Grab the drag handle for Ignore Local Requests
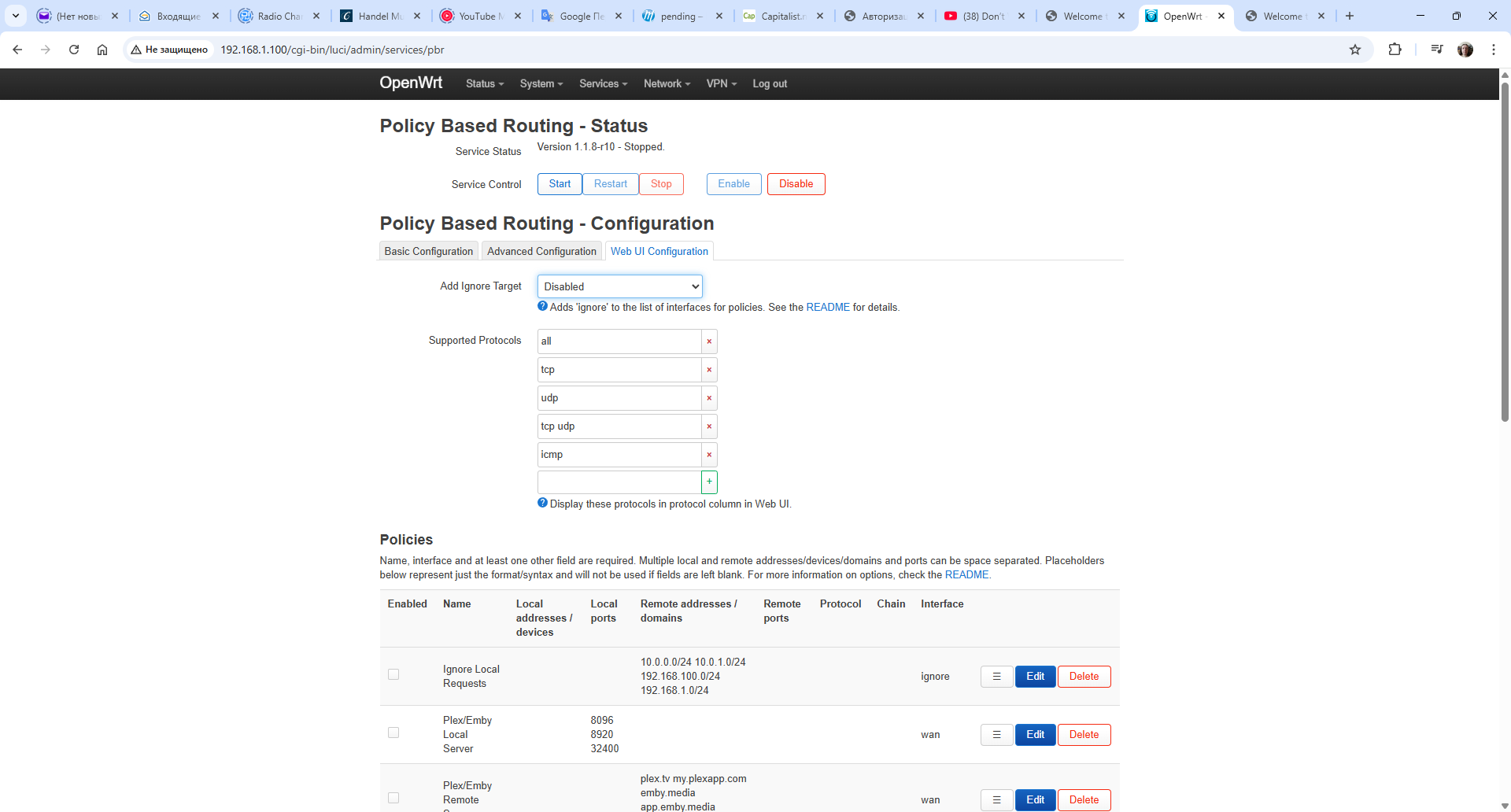The image size is (1511, 812). pos(996,677)
